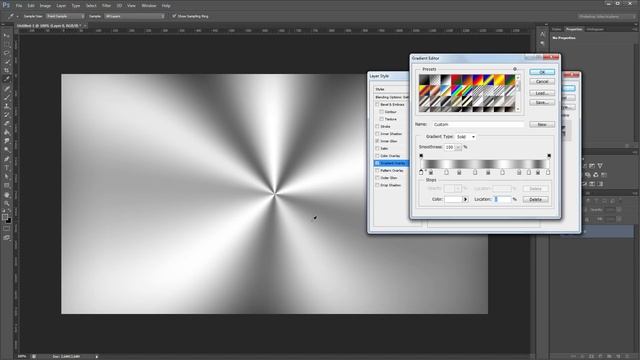Screen dimensions: 640x360
Task: Select the Rectangular Marquee tool
Action: click(7, 44)
